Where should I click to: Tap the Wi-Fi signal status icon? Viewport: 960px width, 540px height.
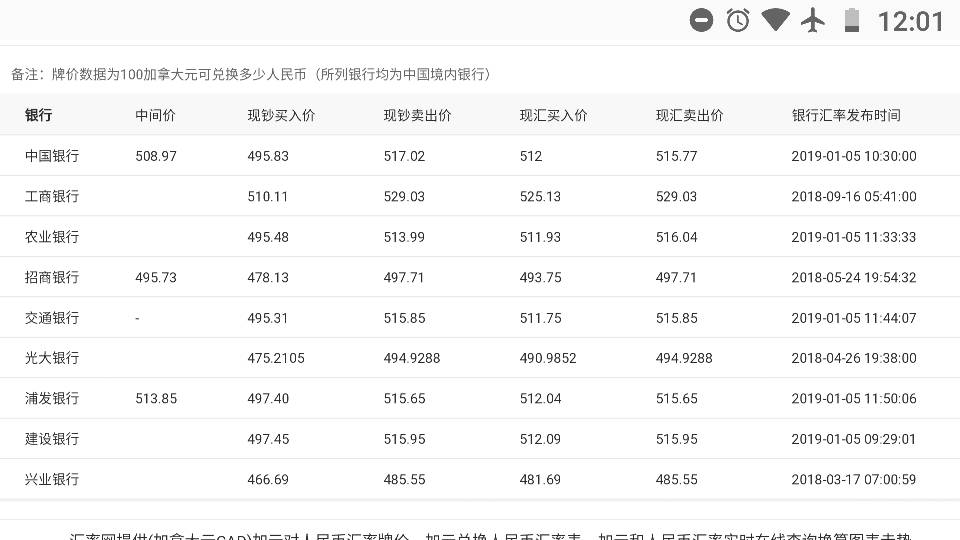[775, 20]
